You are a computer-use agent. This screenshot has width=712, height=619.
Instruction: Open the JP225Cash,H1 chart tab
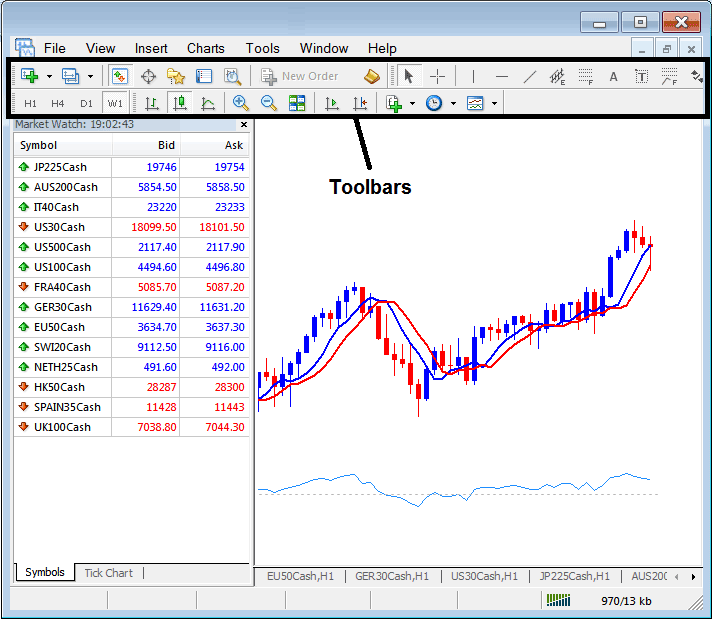tap(574, 576)
